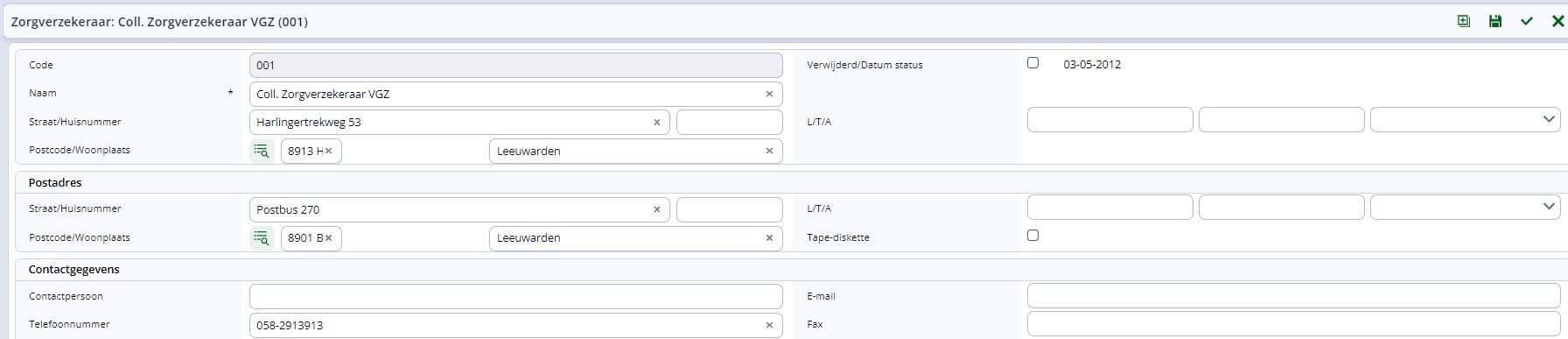Toggle the Verwijderd/Datum status checkbox
Screen dimensions: 1568x339
click(x=1032, y=63)
